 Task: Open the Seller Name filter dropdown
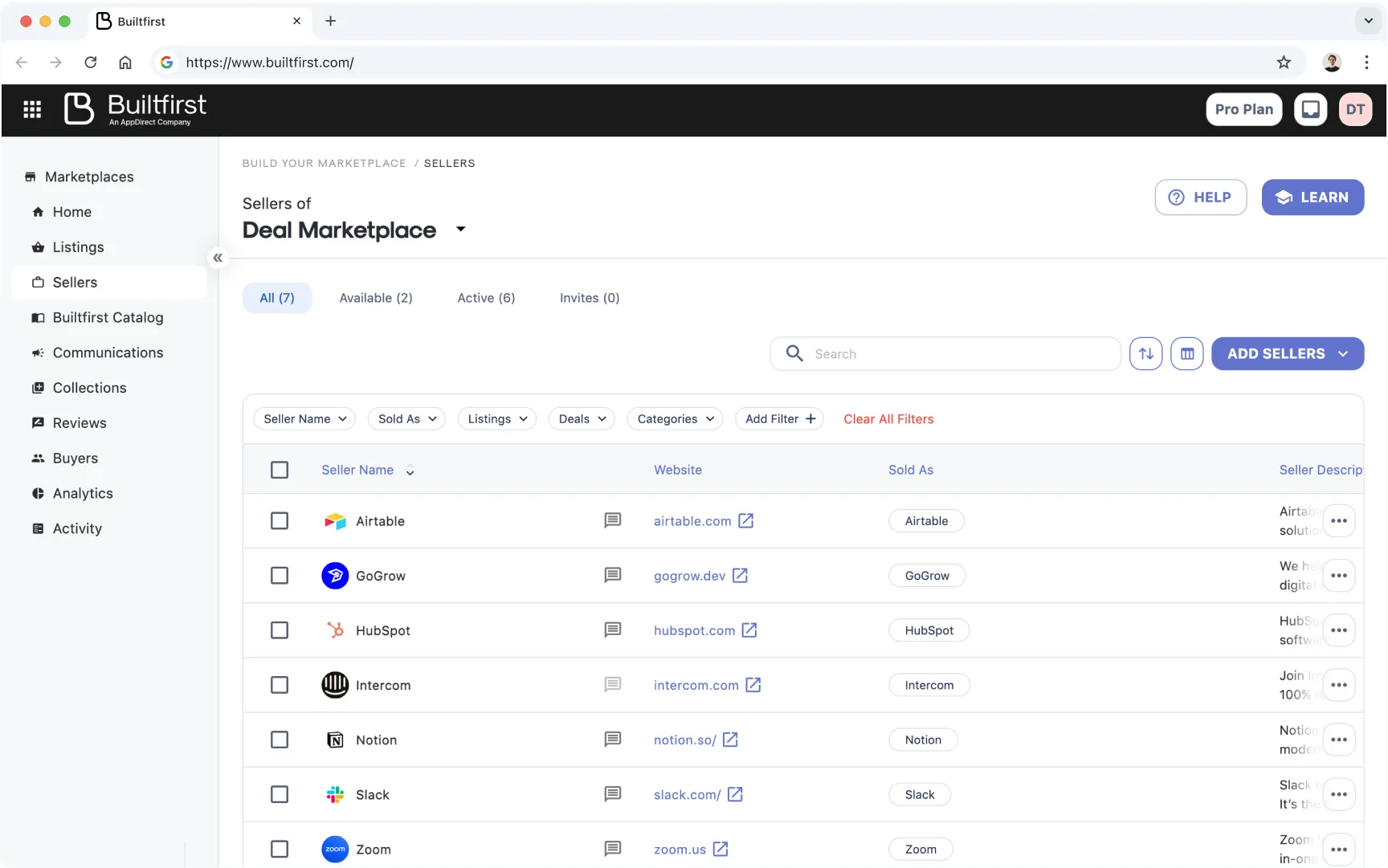(x=304, y=419)
